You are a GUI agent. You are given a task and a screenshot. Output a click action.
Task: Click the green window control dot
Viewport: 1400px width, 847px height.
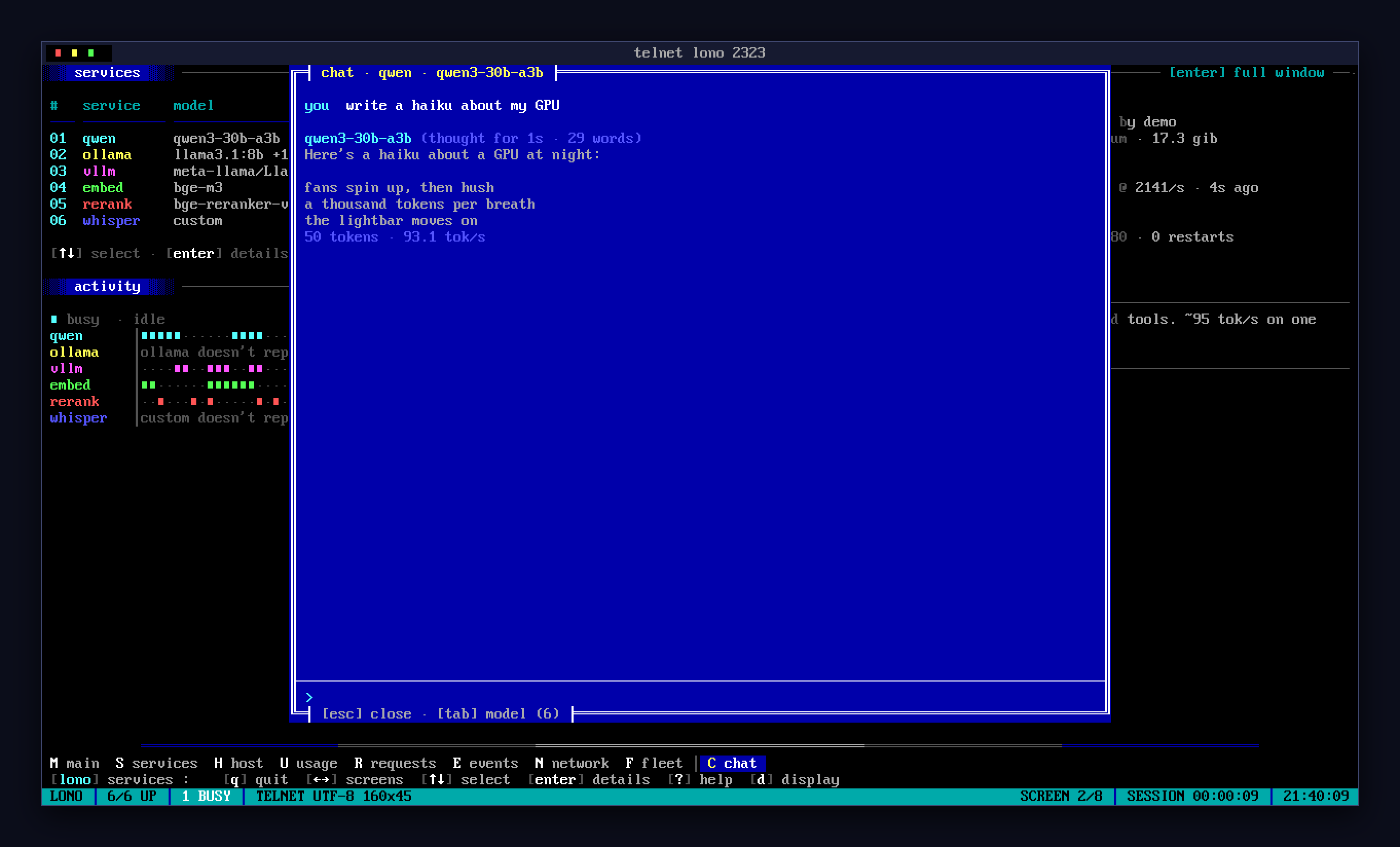click(x=91, y=53)
